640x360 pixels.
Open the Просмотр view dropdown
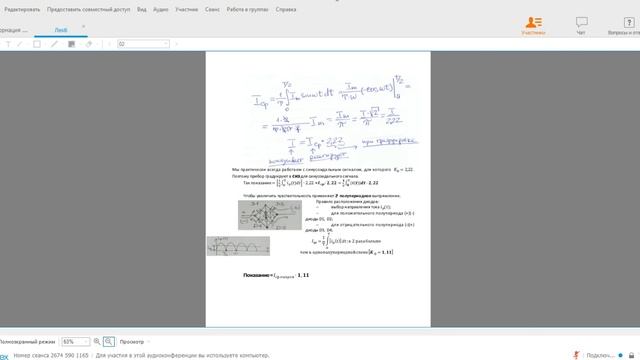pos(134,342)
